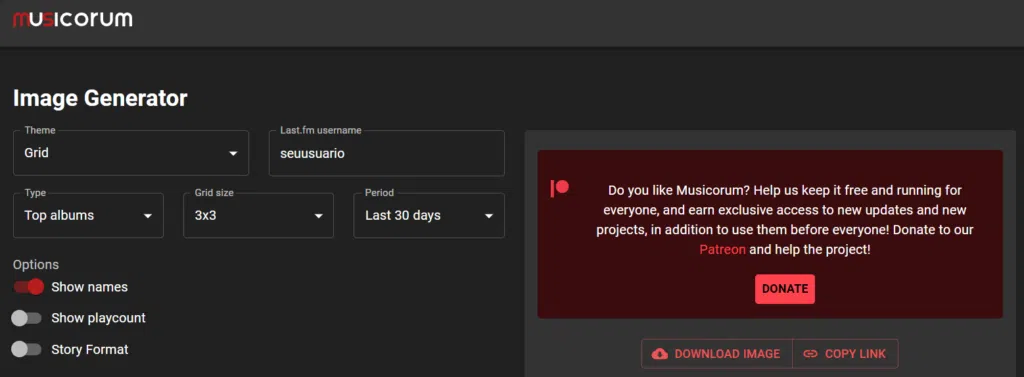This screenshot has height=377, width=1024.
Task: Click the Patreon icon in the banner
Action: pyautogui.click(x=559, y=189)
